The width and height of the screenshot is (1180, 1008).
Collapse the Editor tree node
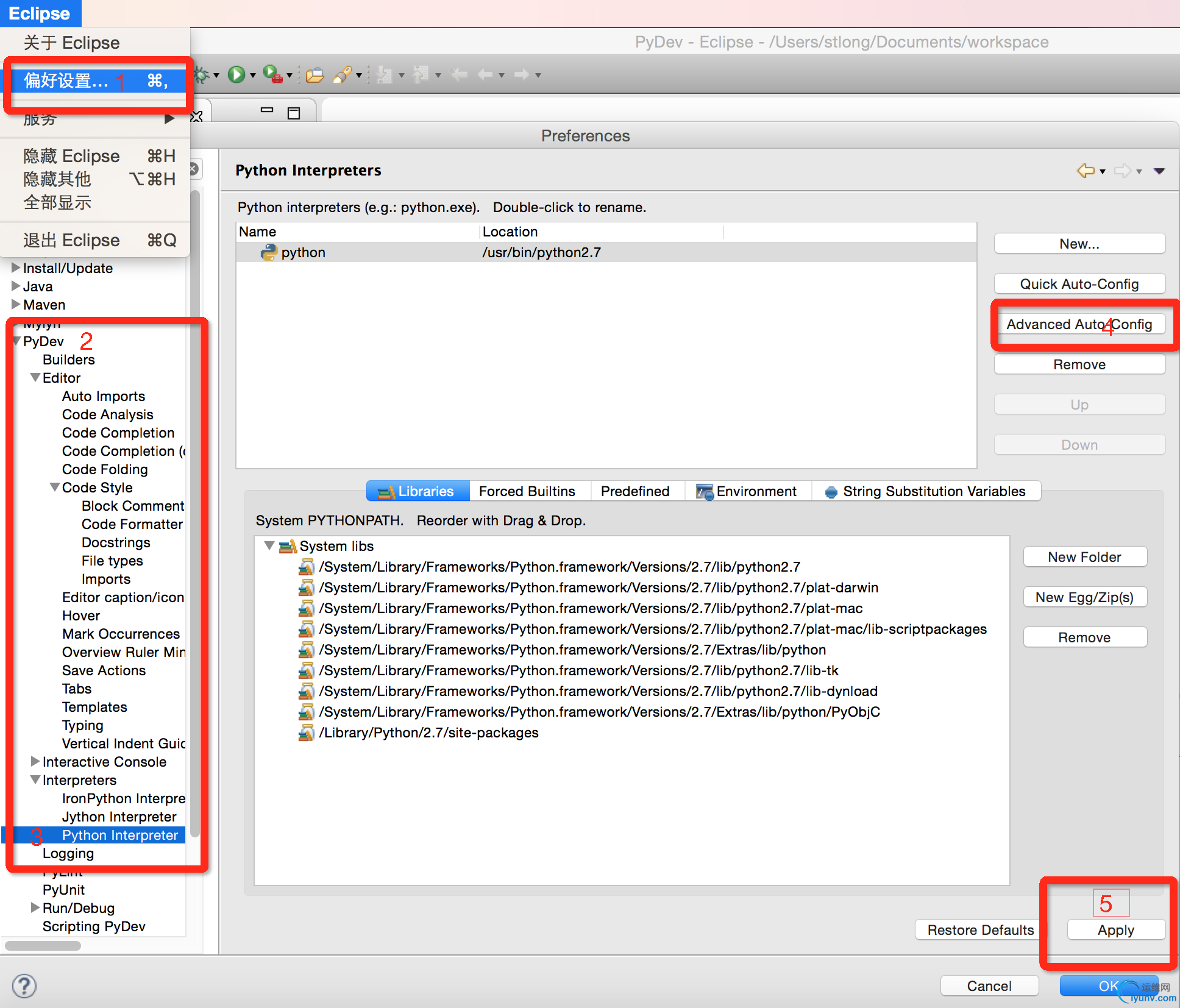click(36, 378)
